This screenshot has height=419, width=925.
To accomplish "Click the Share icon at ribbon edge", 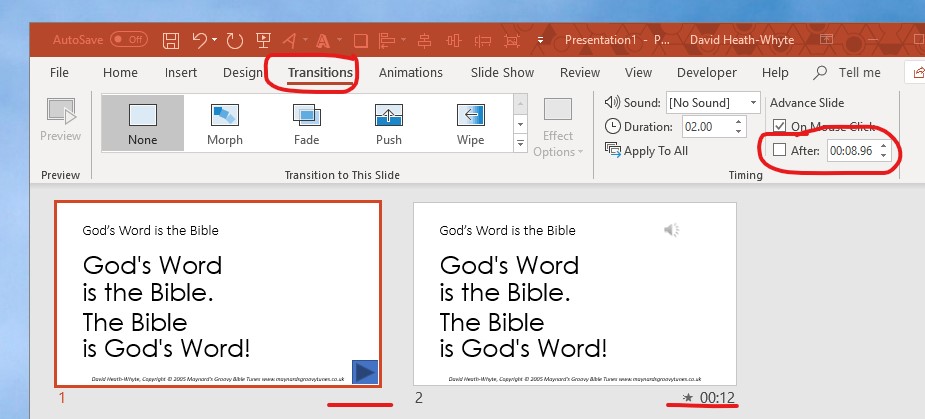I will [919, 73].
